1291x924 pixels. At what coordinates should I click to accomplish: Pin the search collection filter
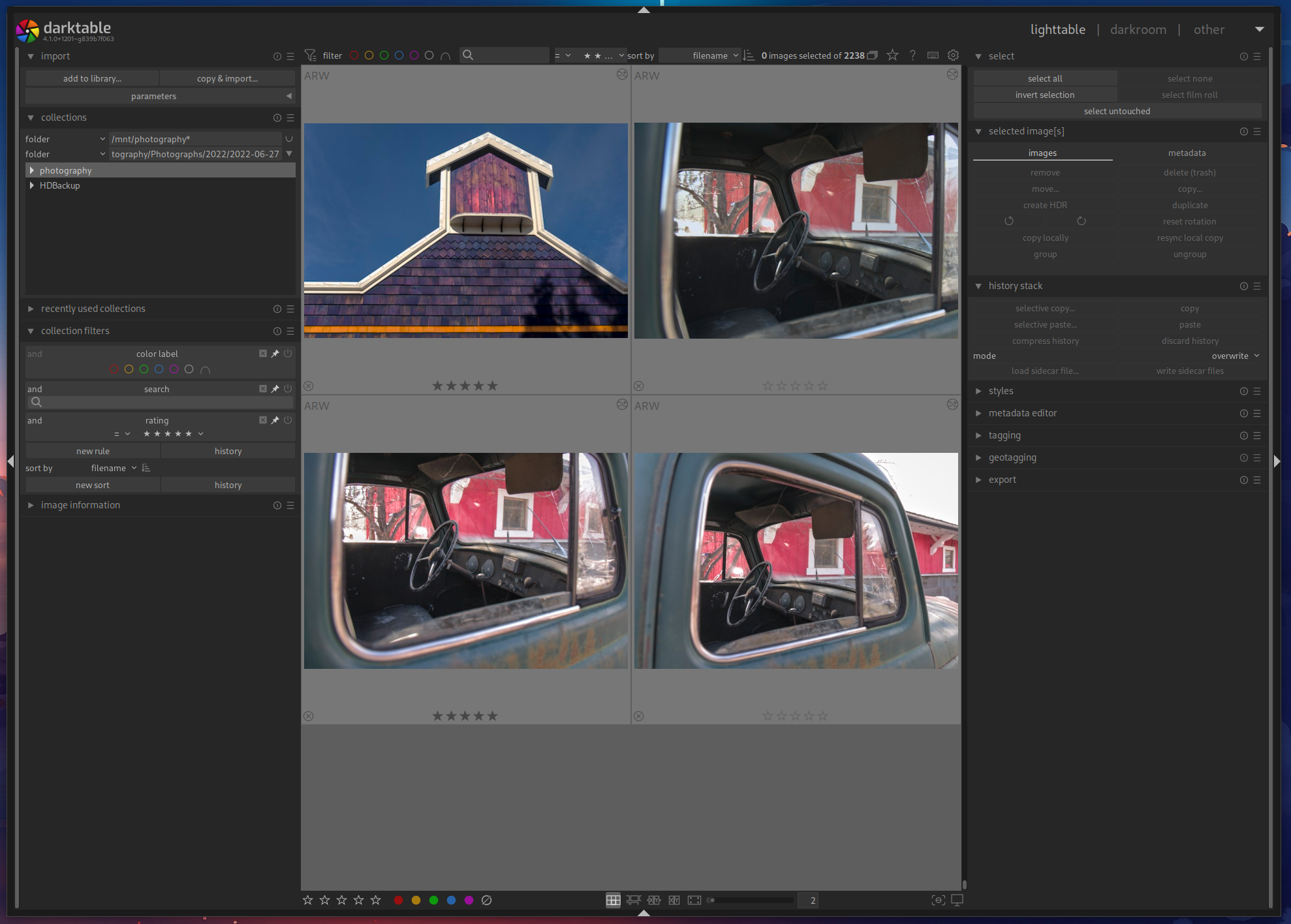tap(275, 388)
